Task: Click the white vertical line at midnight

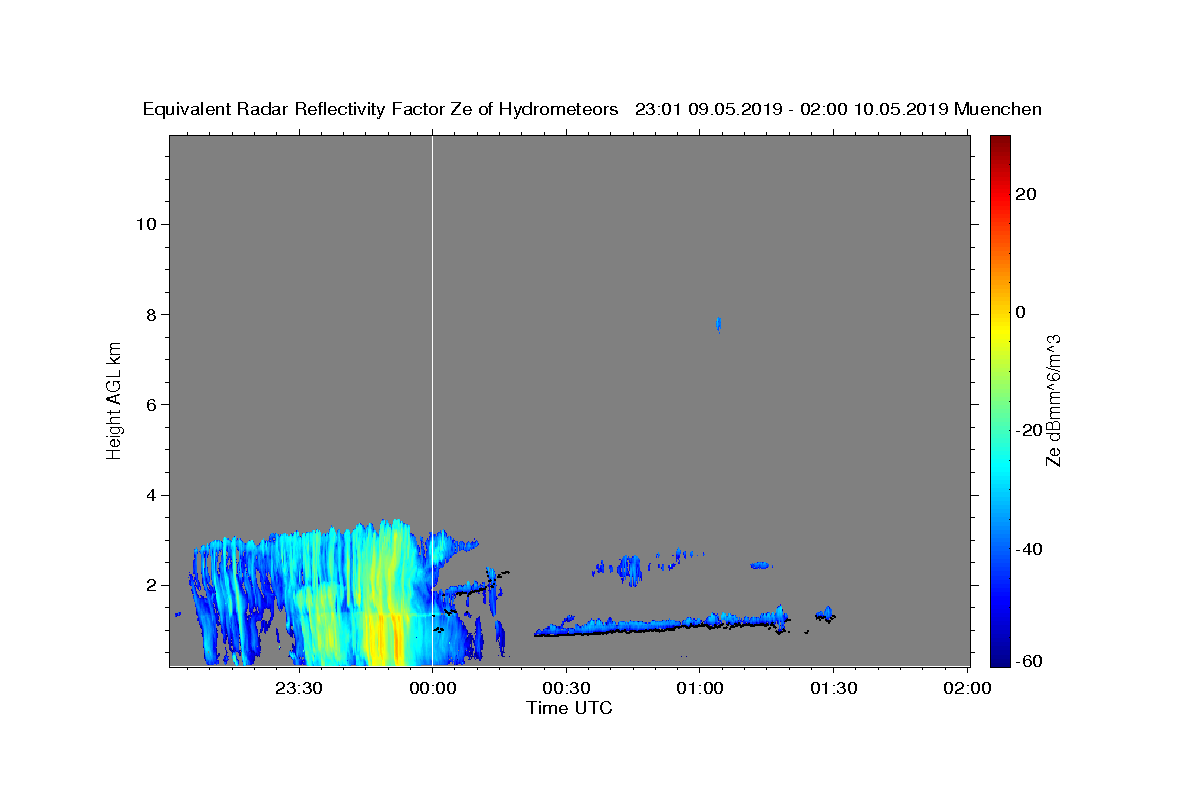Action: (x=432, y=400)
